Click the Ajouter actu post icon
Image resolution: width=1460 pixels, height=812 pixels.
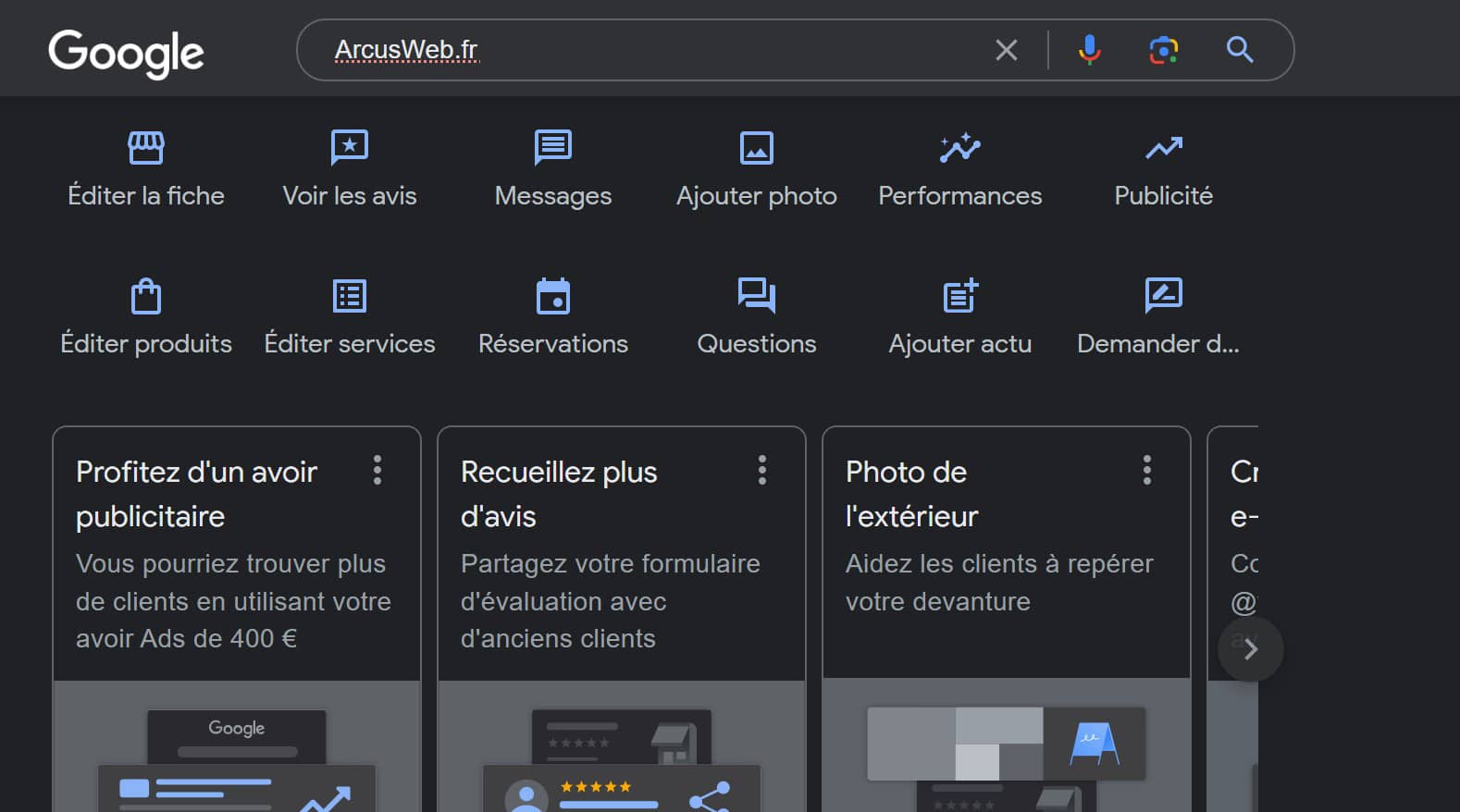tap(960, 296)
